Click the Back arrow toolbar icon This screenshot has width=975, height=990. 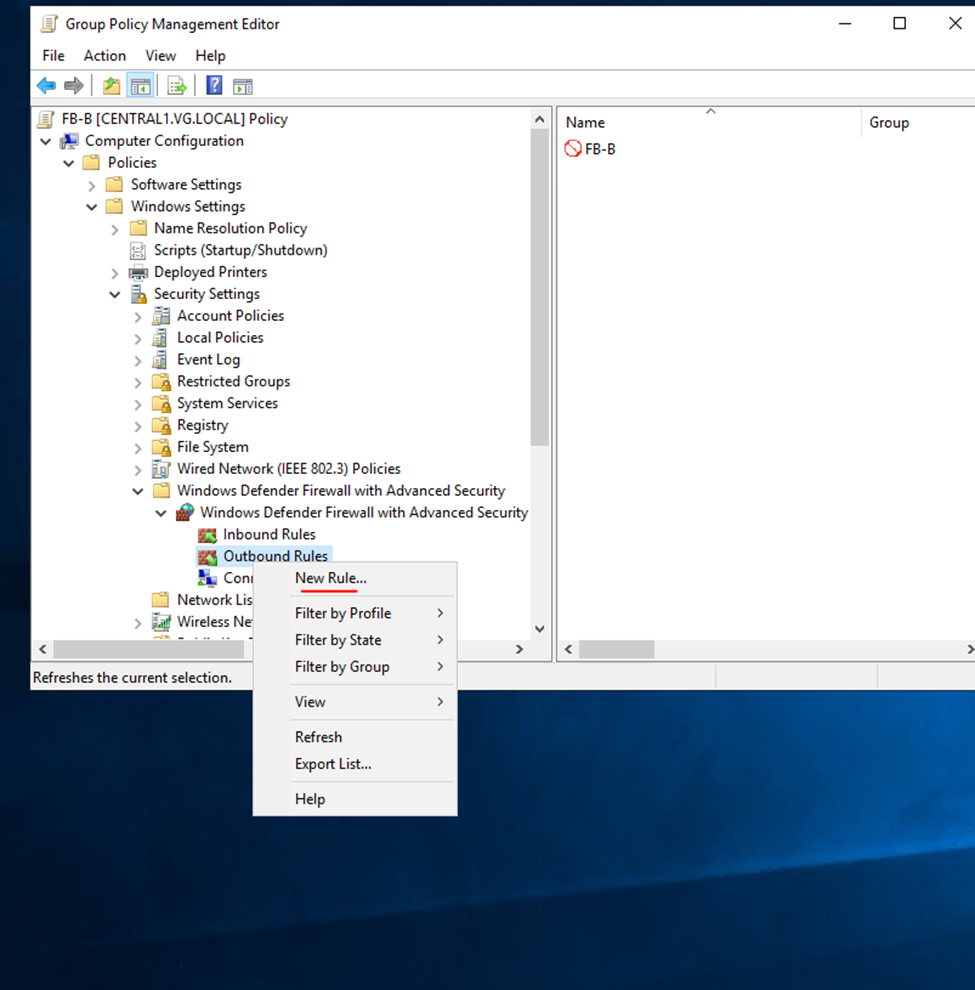(46, 86)
